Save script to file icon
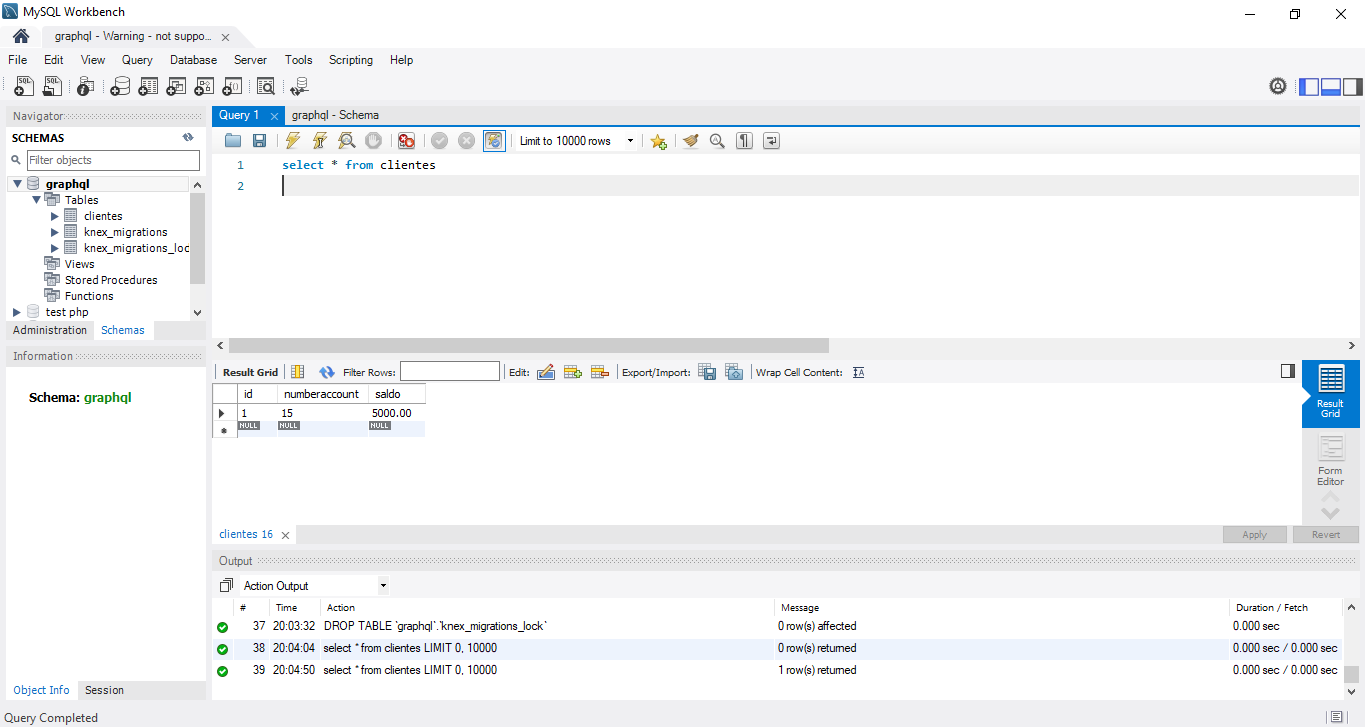This screenshot has width=1365, height=727. click(x=259, y=141)
